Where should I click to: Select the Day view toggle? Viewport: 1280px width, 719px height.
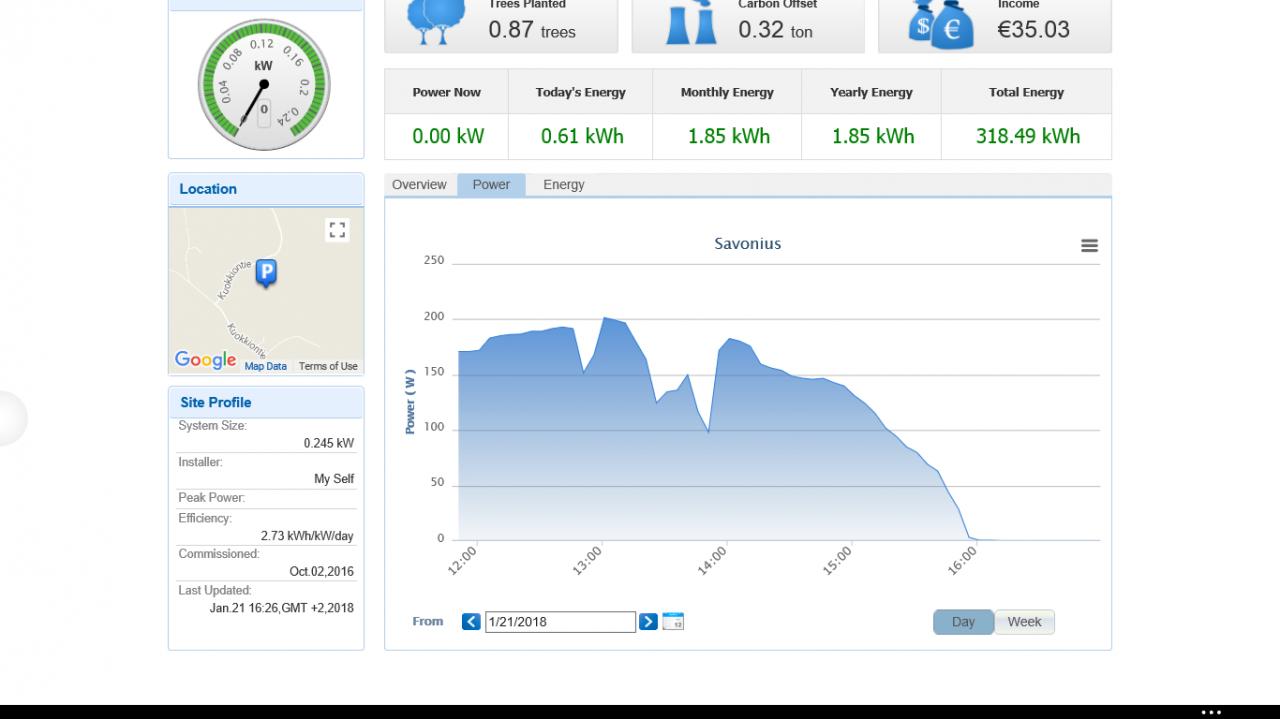click(963, 622)
